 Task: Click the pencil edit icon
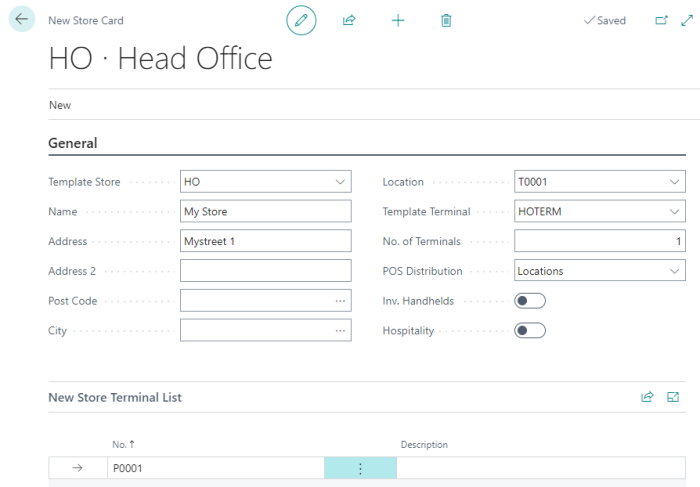pos(301,20)
